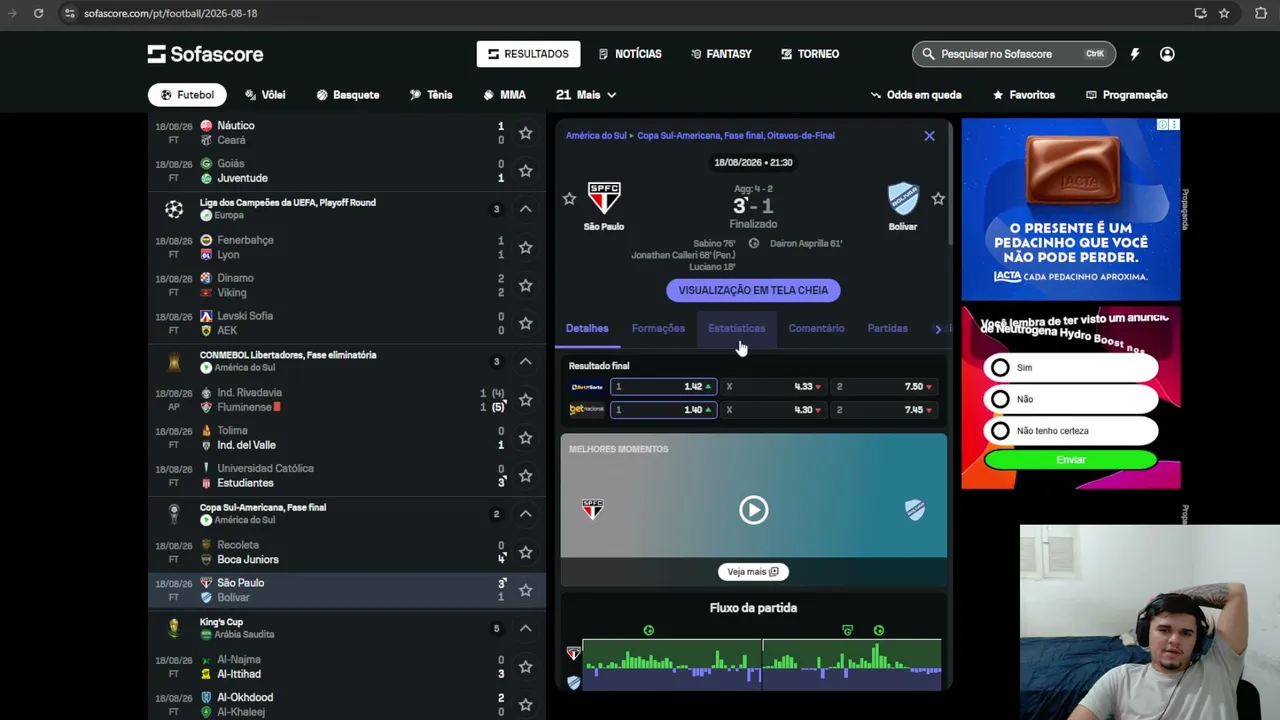Go to the Sofascore home logo
This screenshot has width=1280, height=720.
click(x=206, y=54)
